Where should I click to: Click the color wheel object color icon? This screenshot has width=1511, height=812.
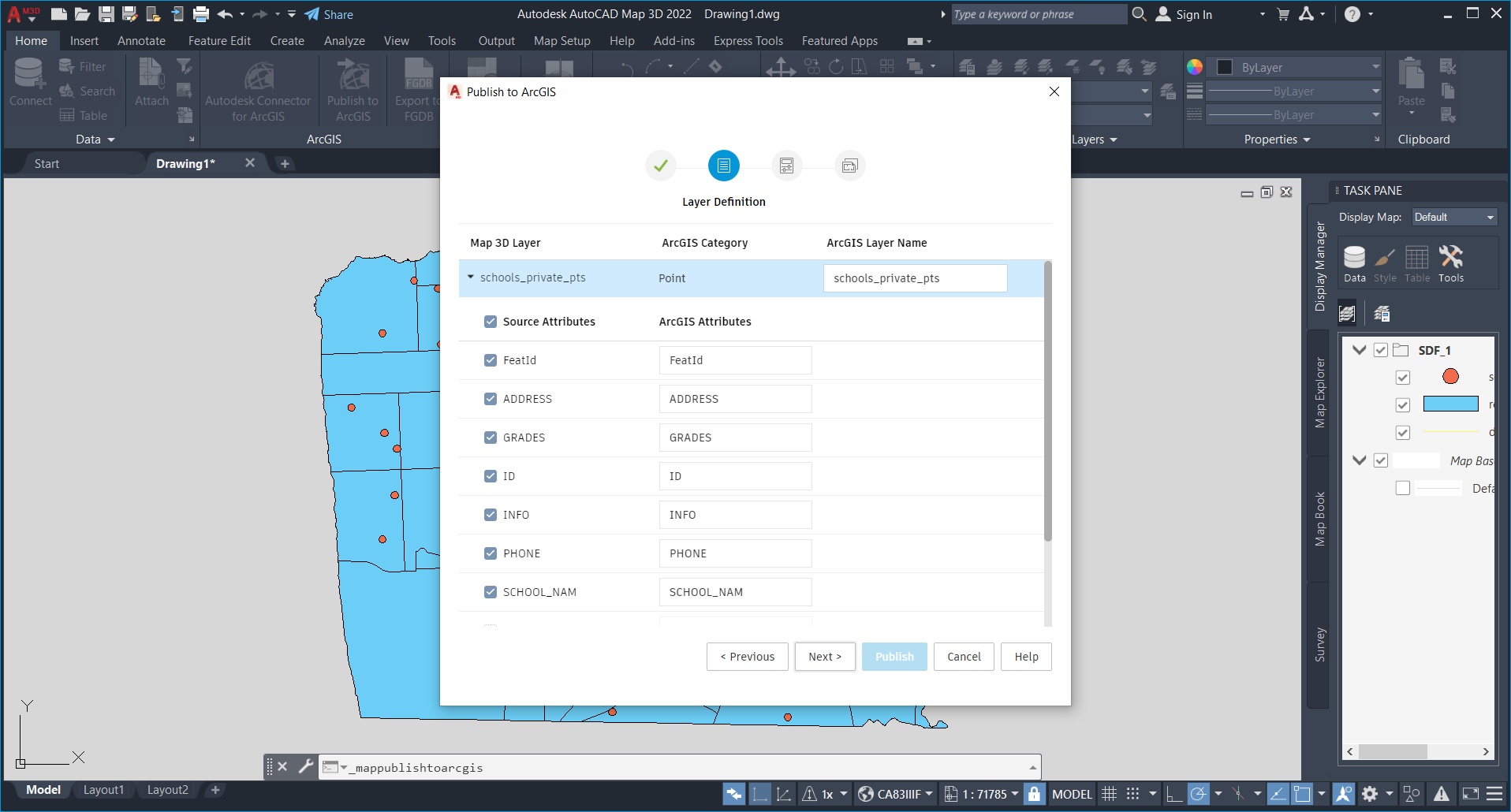pyautogui.click(x=1195, y=67)
